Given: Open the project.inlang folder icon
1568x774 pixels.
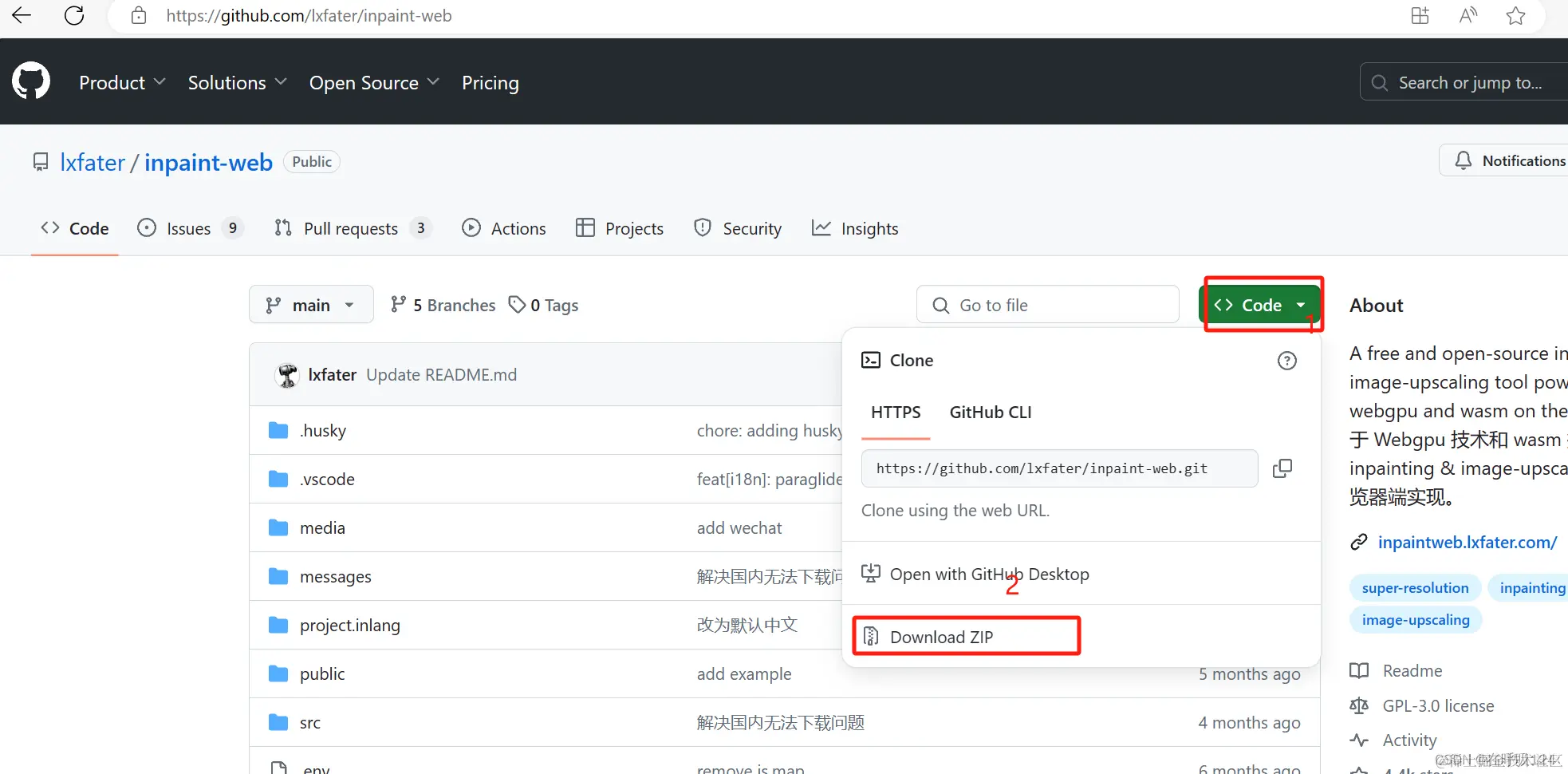Looking at the screenshot, I should click(278, 626).
